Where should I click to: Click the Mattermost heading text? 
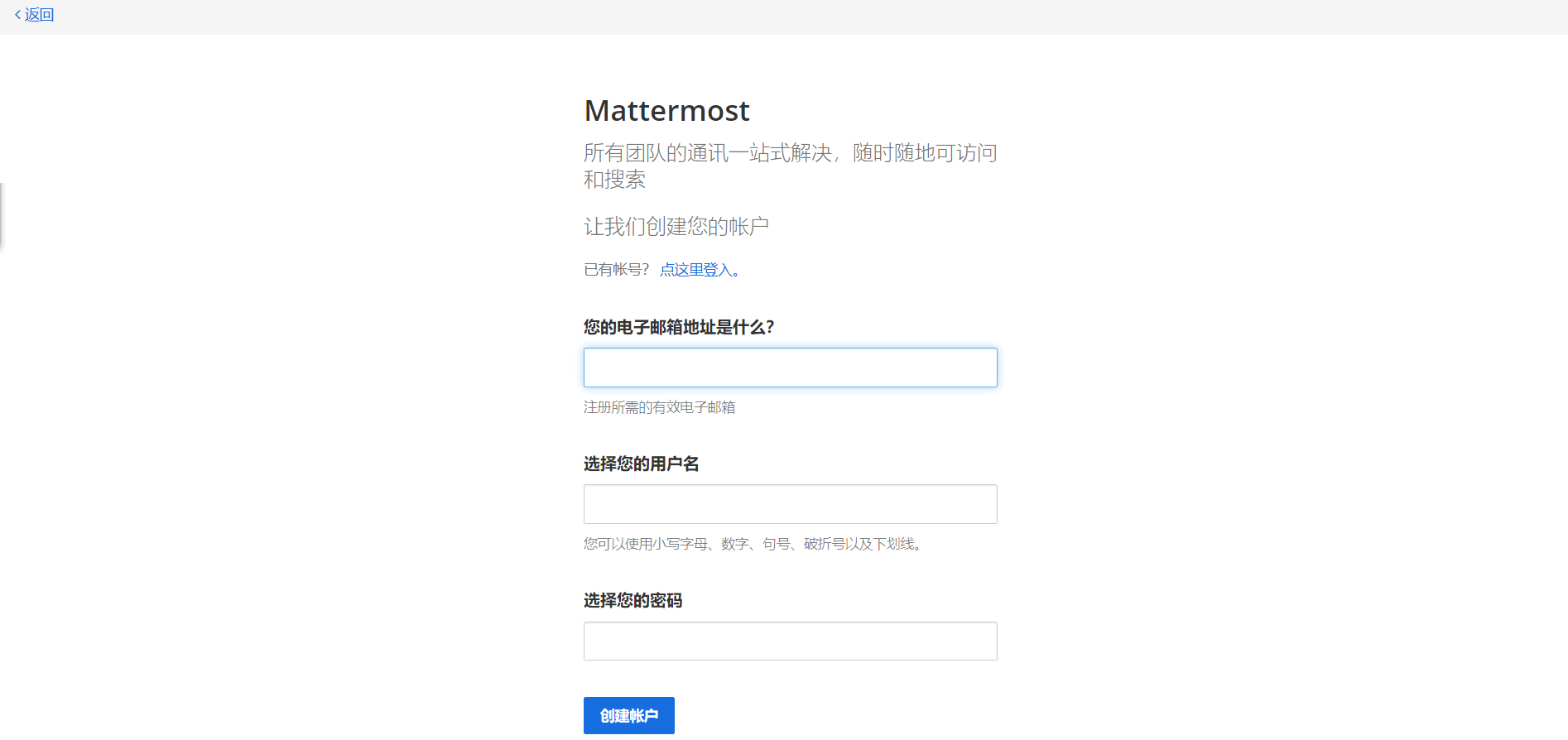[x=666, y=111]
